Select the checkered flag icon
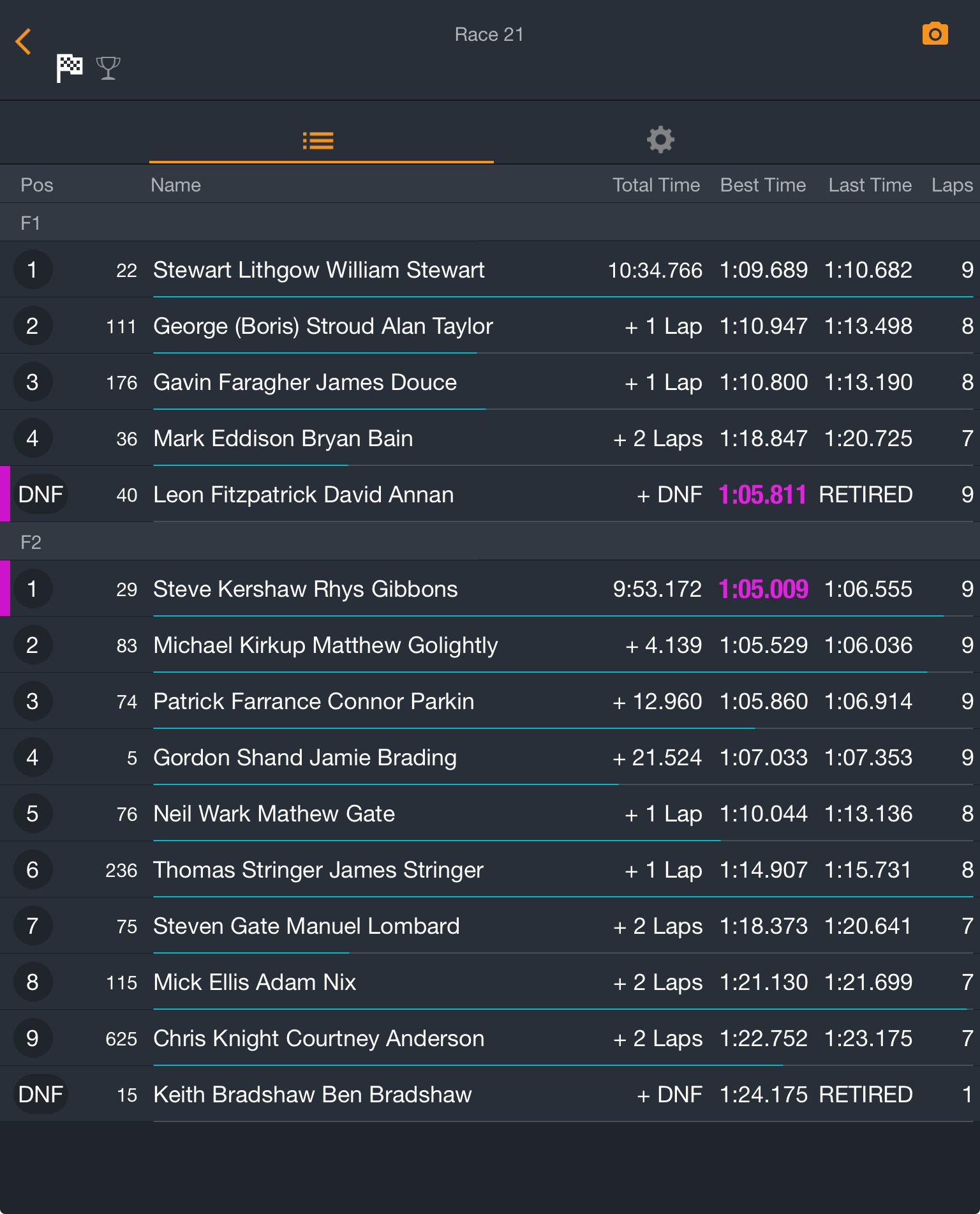980x1214 pixels. [70, 68]
